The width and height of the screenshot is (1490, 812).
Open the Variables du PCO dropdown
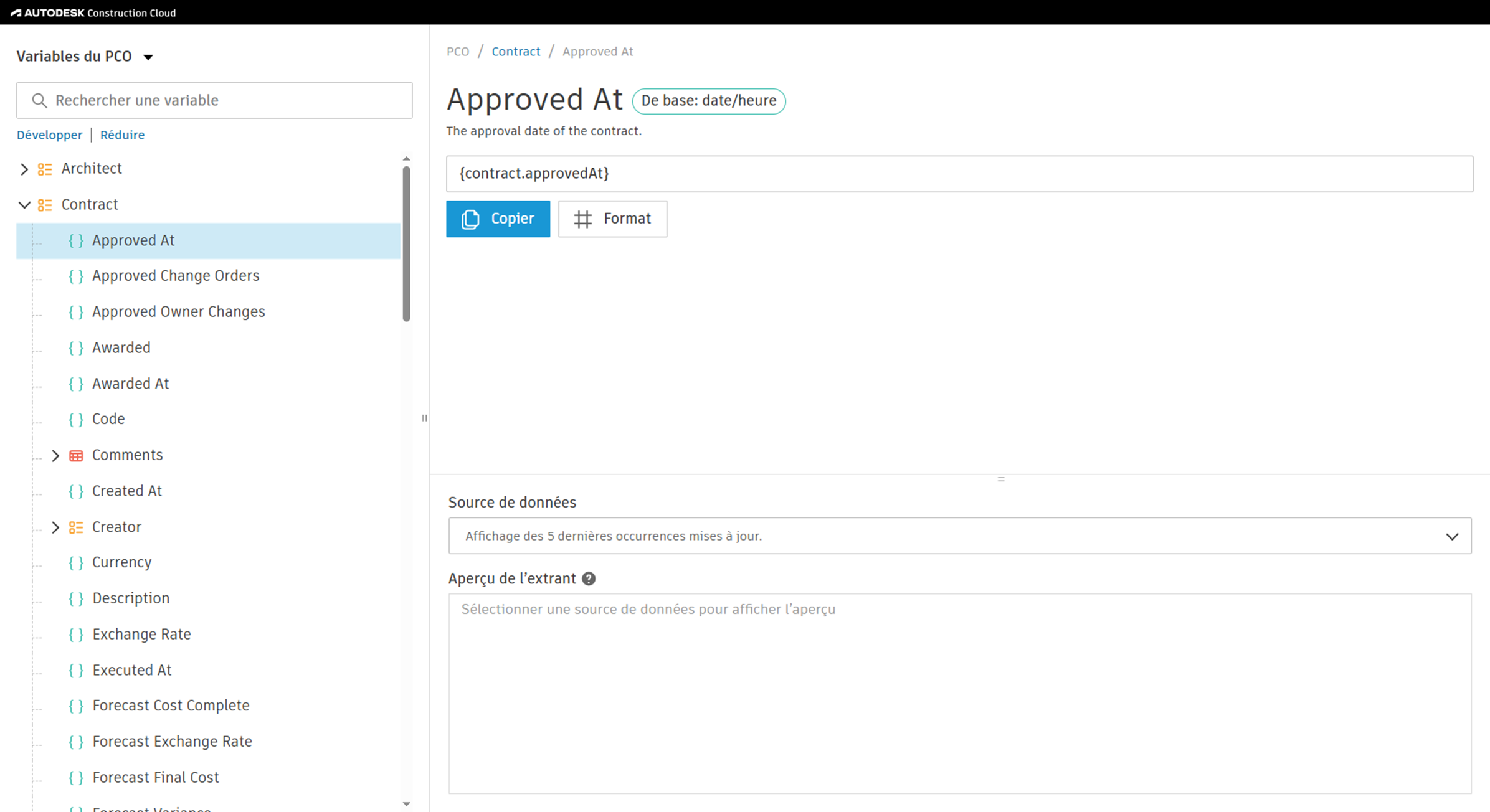[148, 57]
